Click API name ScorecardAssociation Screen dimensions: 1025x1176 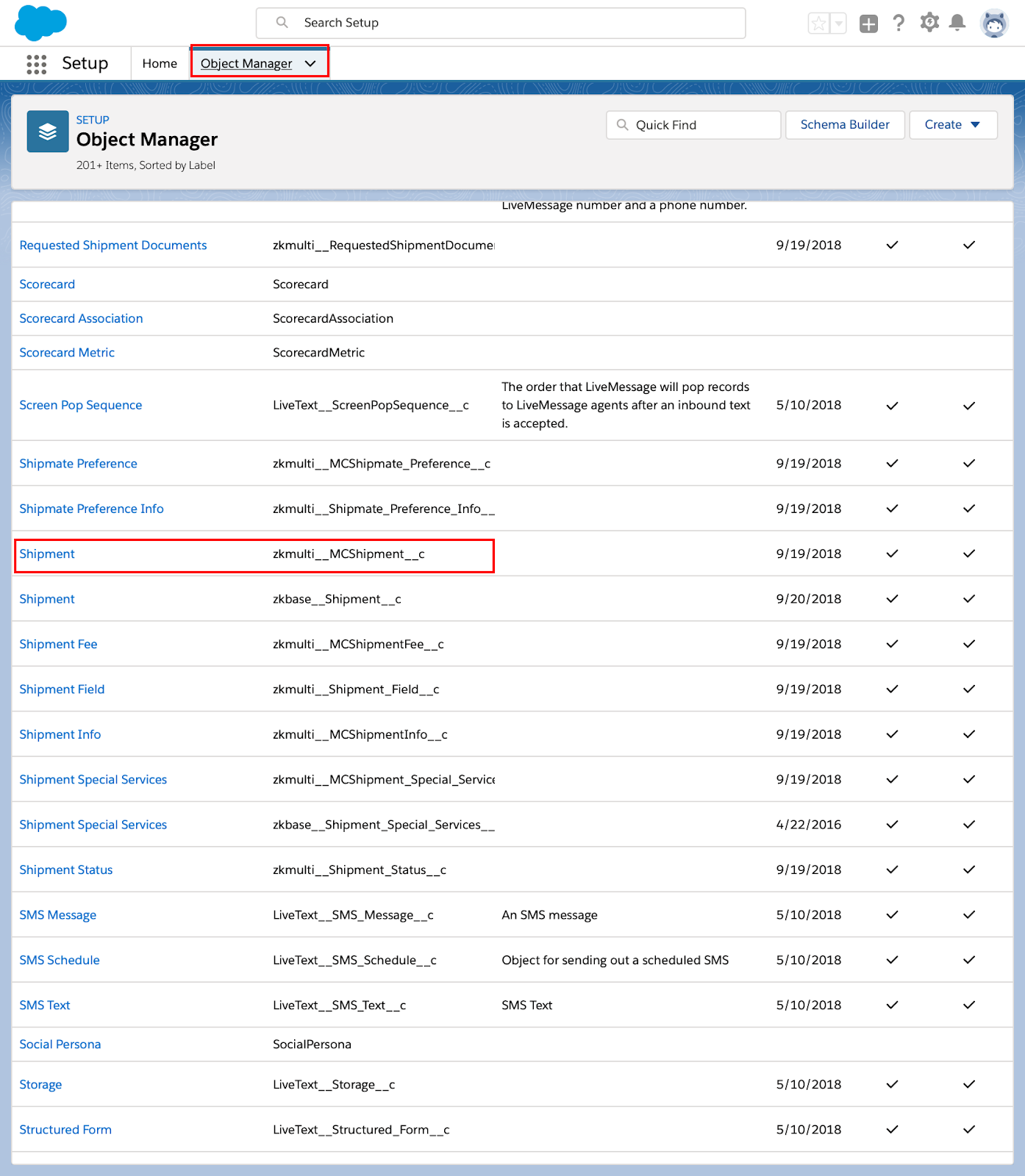pos(333,318)
